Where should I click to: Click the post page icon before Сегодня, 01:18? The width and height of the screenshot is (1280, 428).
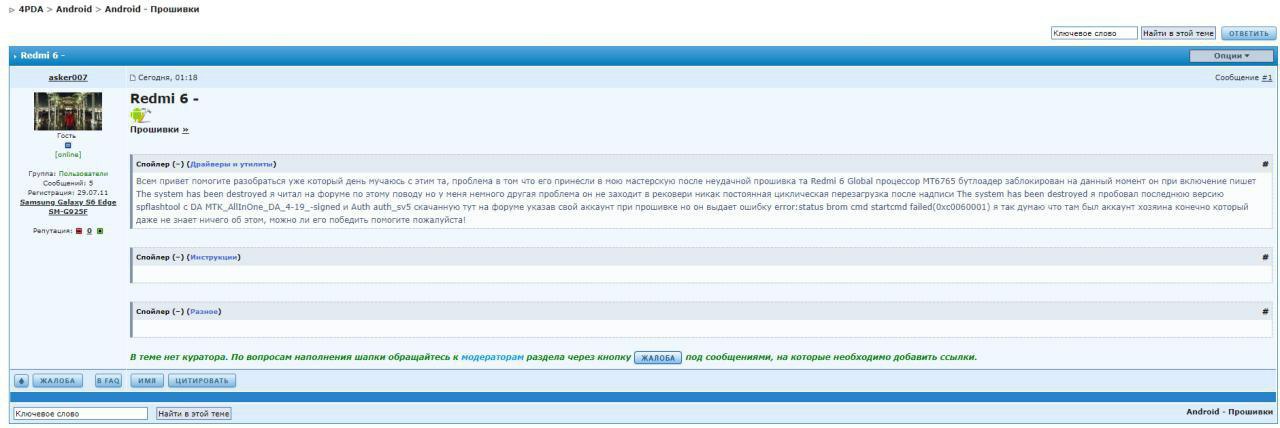pyautogui.click(x=133, y=77)
